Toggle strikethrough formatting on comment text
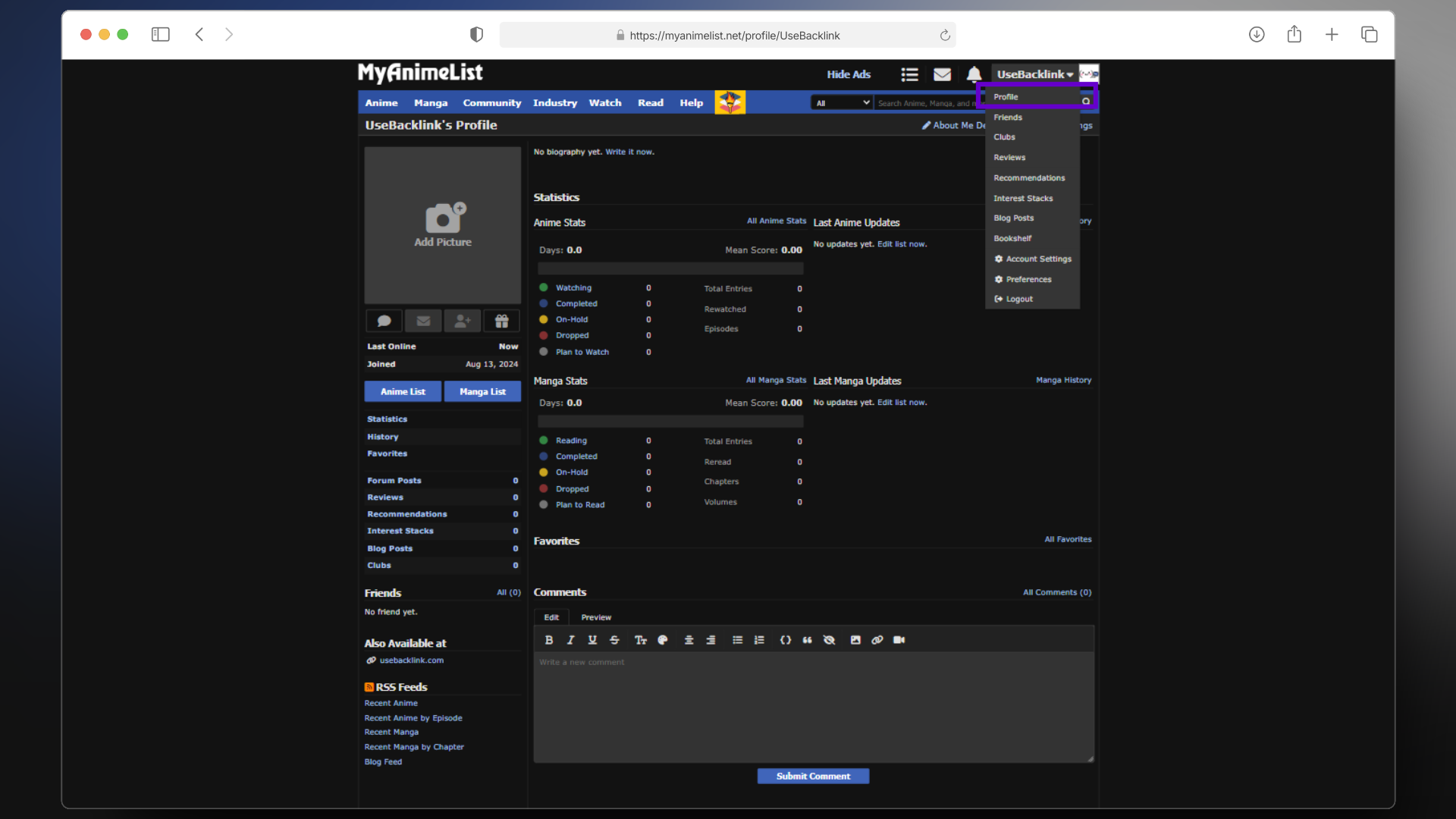 tap(614, 640)
